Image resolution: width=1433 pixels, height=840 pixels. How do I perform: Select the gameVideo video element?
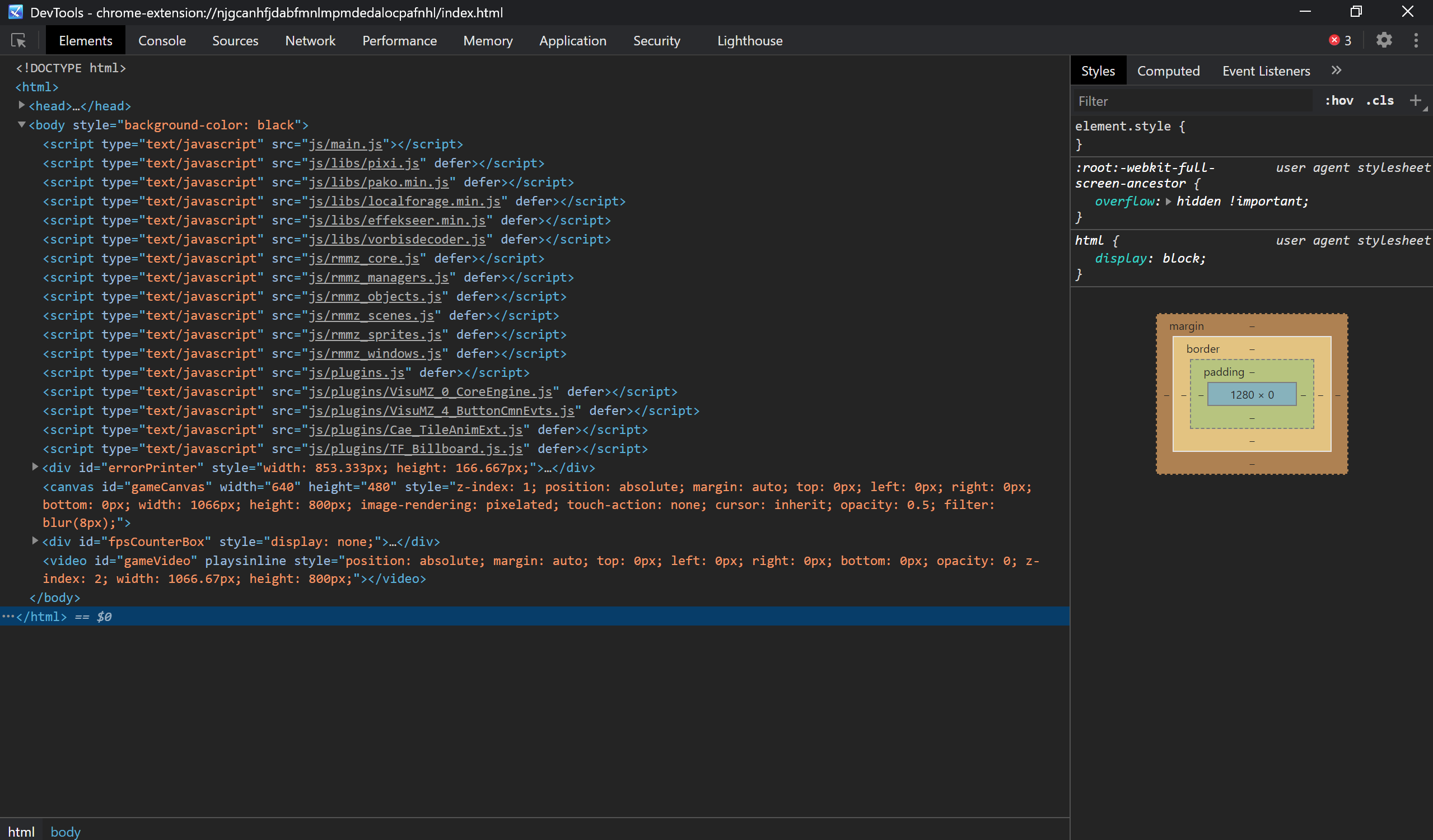pos(541,570)
